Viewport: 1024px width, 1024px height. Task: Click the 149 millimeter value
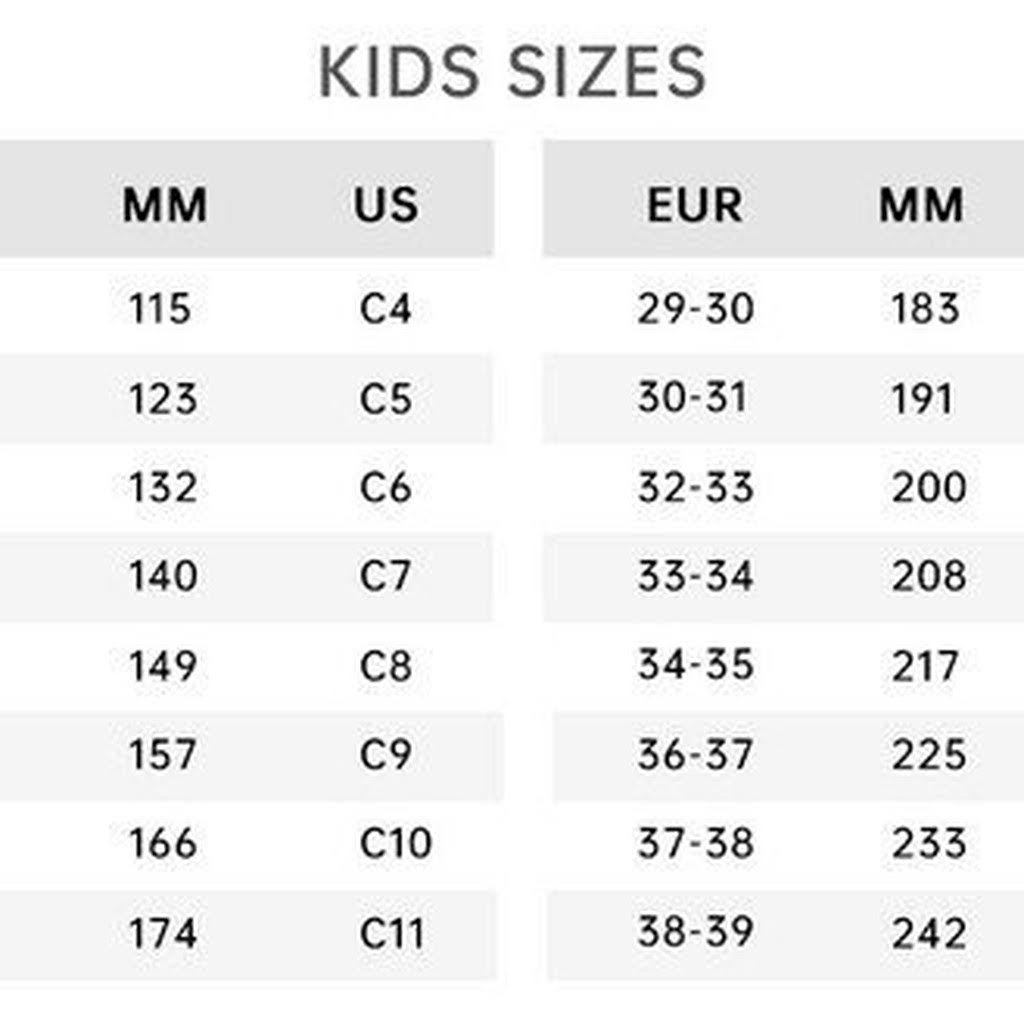[x=163, y=666]
